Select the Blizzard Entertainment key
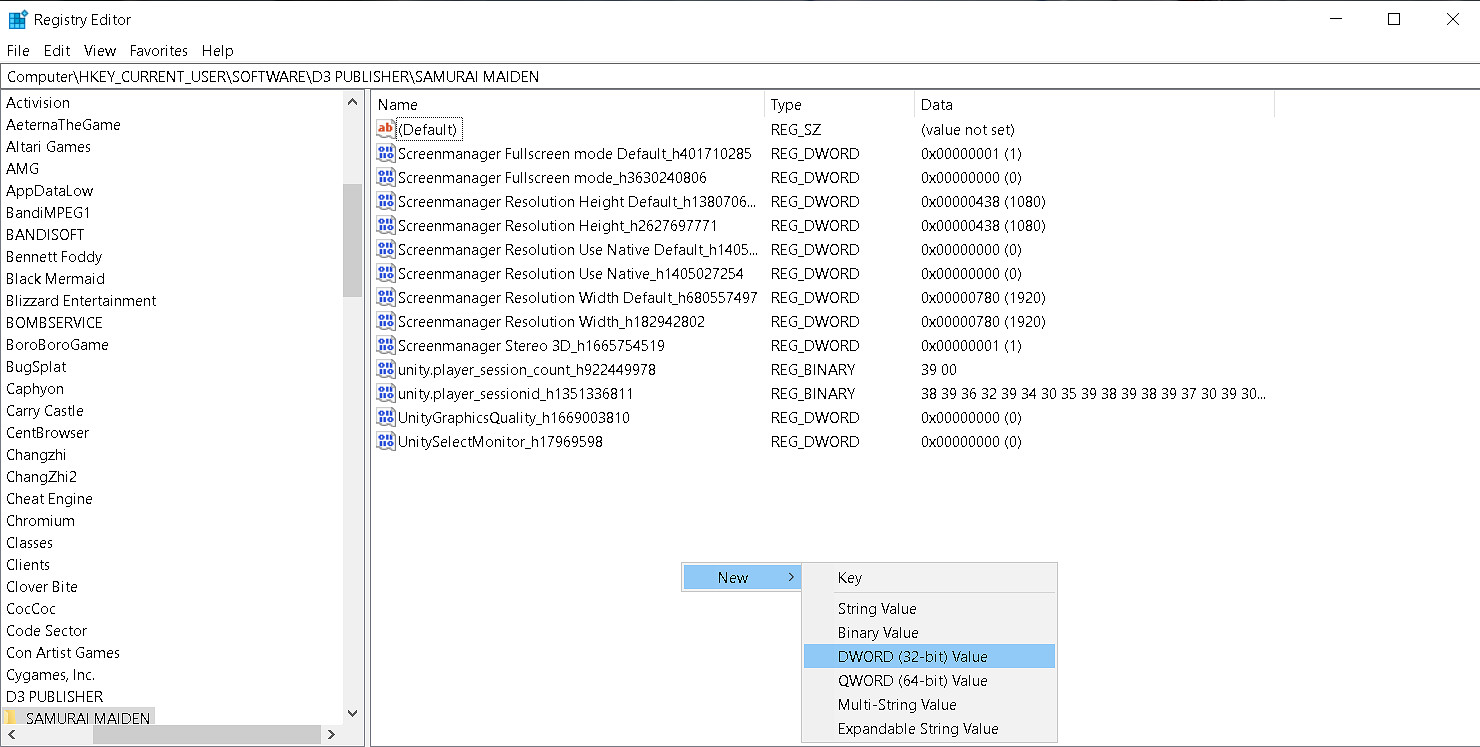The height and width of the screenshot is (747, 1480). pos(81,300)
